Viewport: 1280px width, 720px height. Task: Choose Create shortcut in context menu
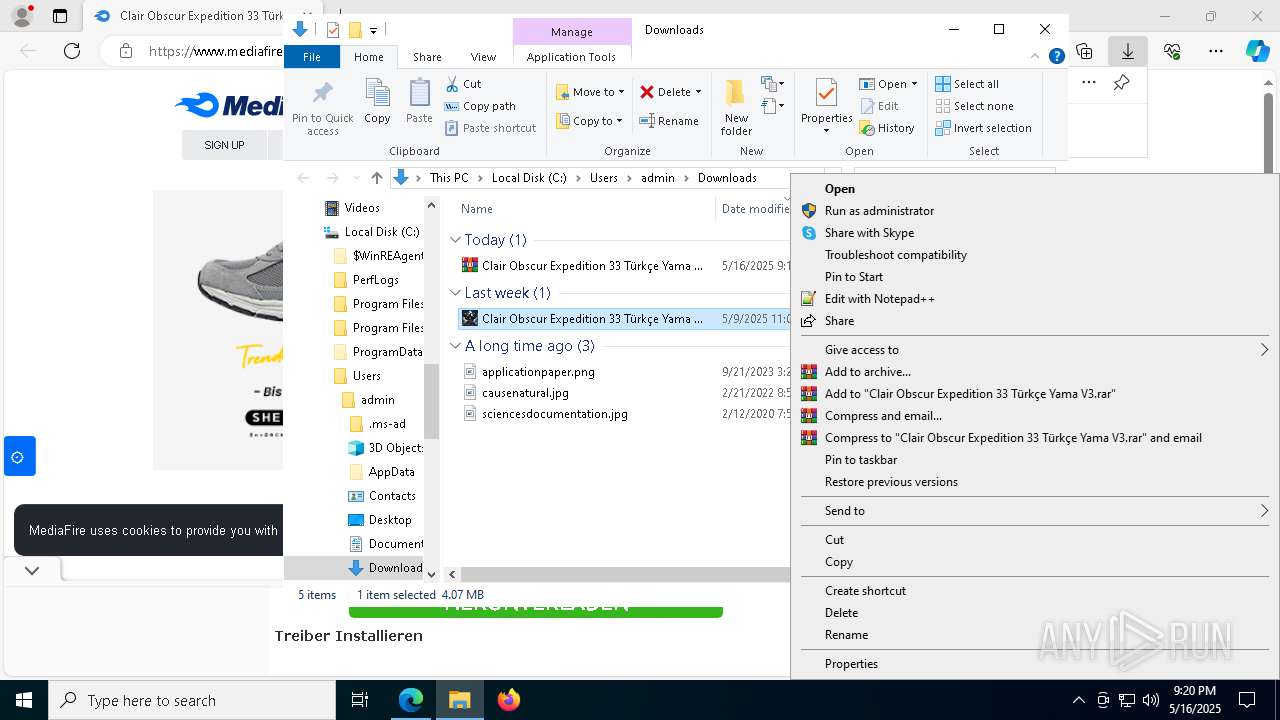(x=1034, y=591)
